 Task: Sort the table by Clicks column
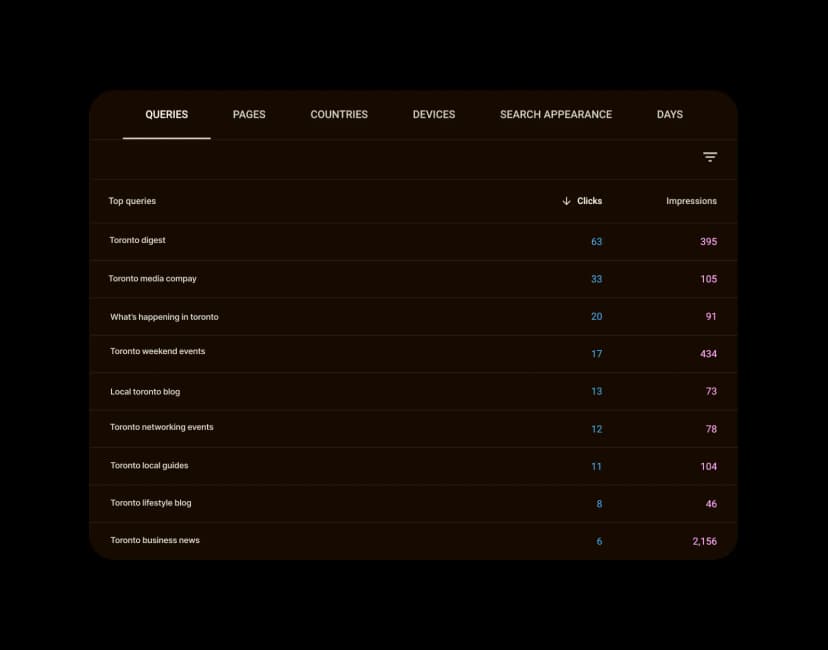click(x=588, y=201)
